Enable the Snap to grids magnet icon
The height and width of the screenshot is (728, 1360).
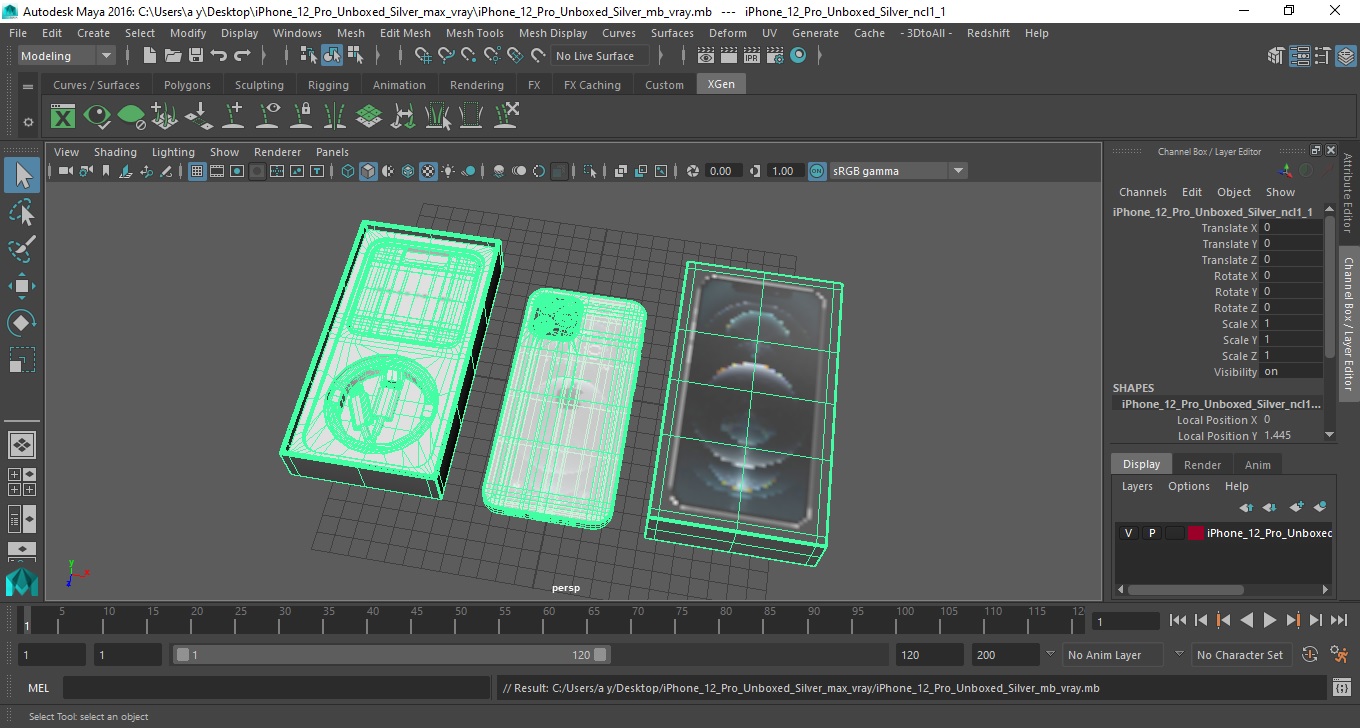[x=422, y=56]
